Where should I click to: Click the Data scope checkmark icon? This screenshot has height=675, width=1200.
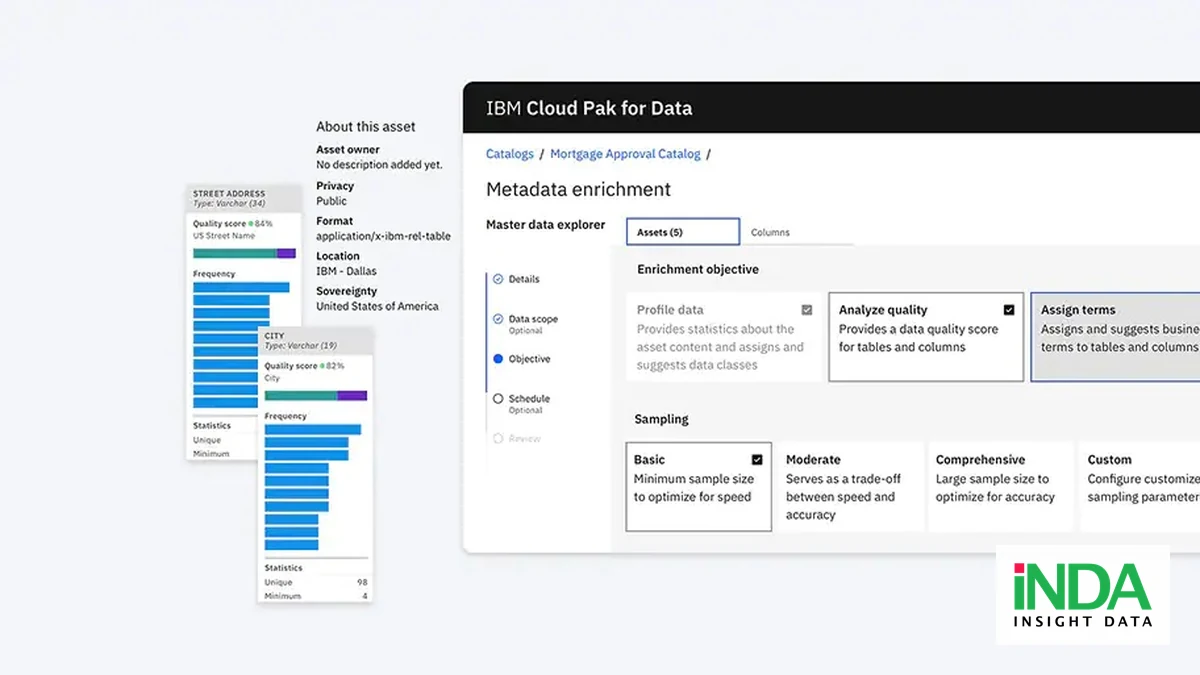[498, 319]
